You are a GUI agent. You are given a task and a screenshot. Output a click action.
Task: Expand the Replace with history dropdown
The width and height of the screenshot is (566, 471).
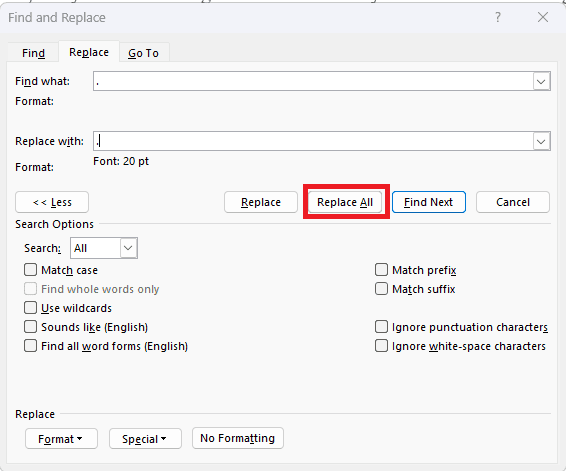tap(541, 141)
